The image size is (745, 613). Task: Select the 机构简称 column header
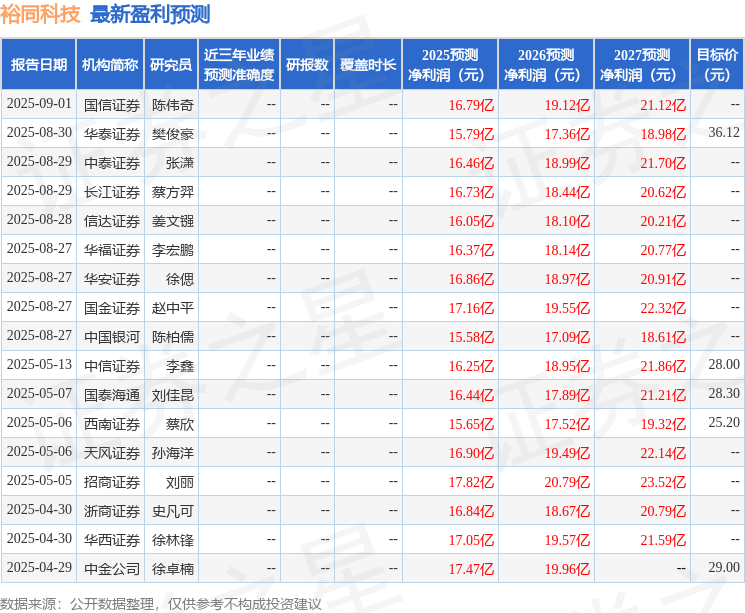(x=110, y=65)
